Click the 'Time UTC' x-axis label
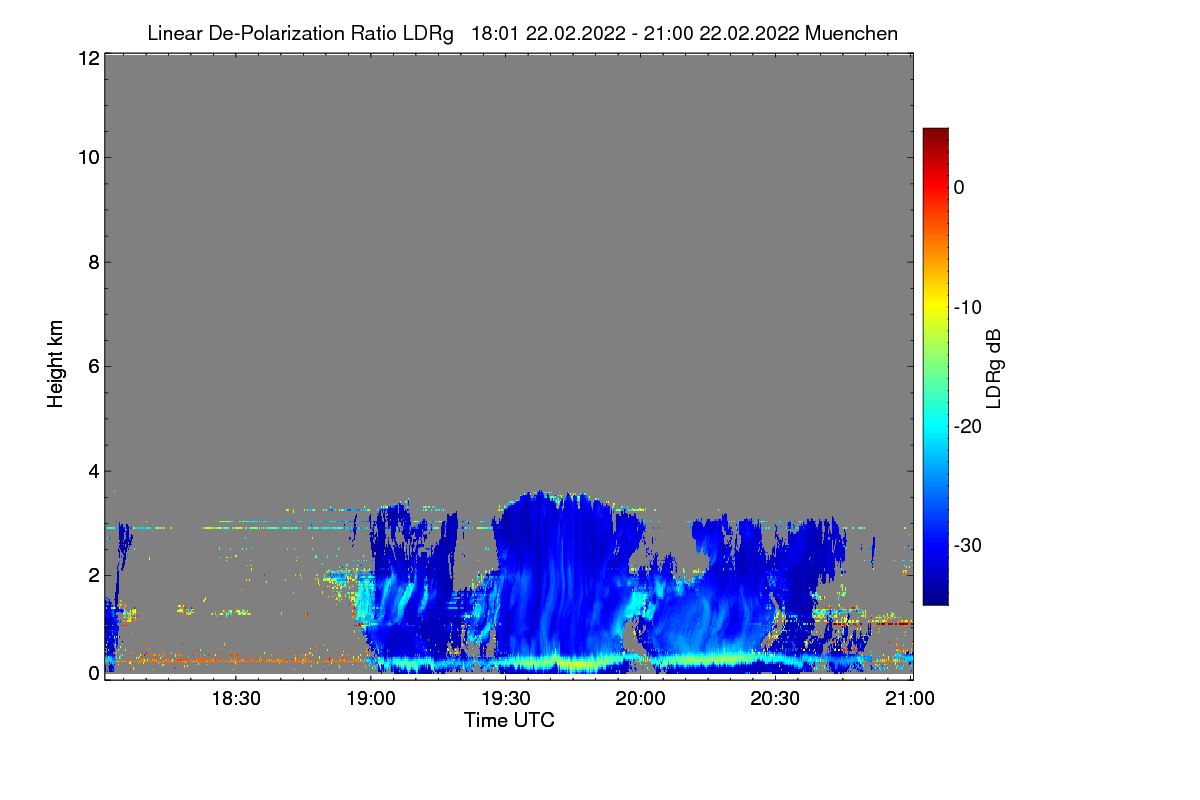The height and width of the screenshot is (800, 1200). (x=509, y=720)
